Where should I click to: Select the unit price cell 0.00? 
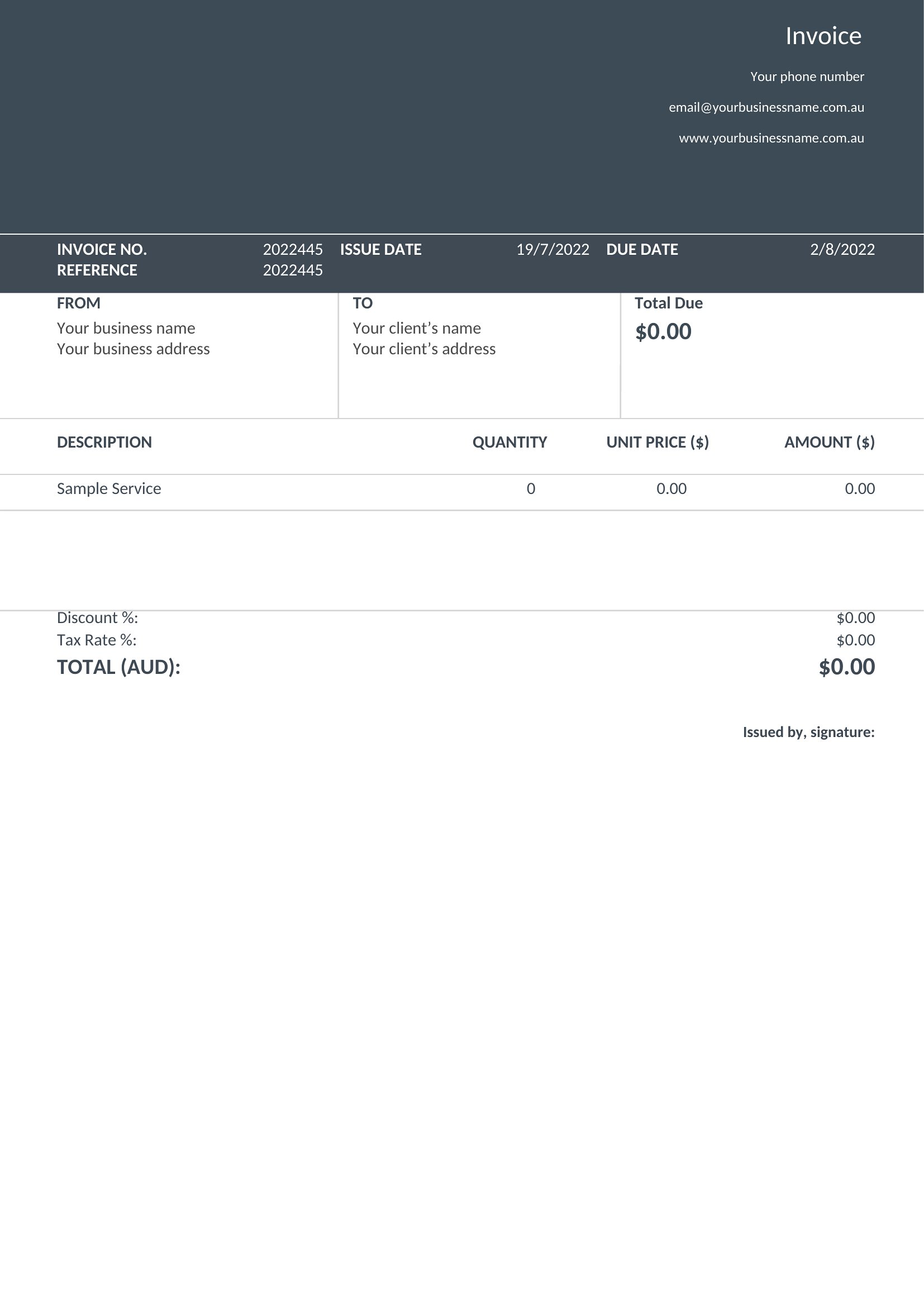[x=671, y=488]
